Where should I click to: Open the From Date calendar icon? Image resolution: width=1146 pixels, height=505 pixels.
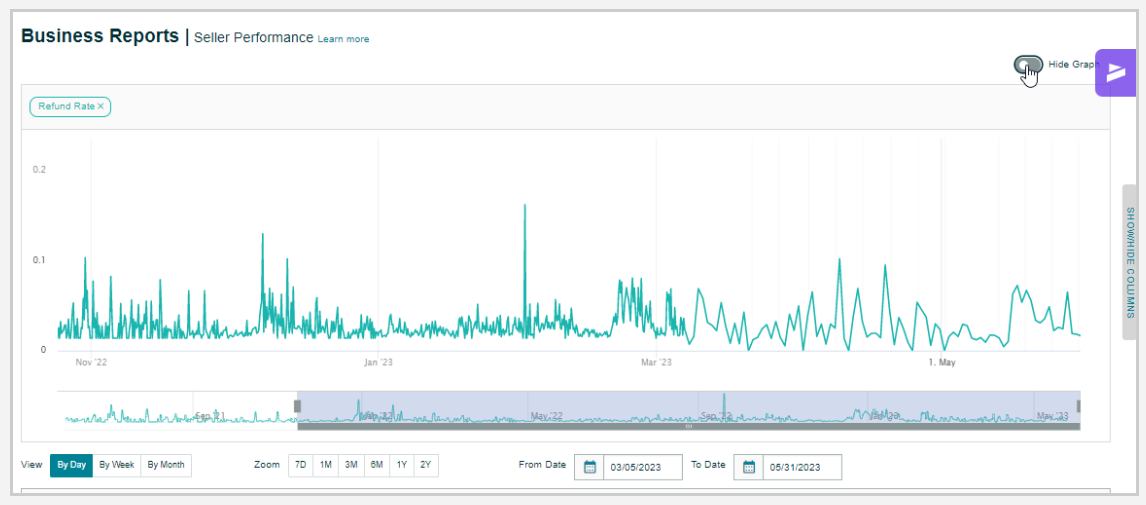pos(590,467)
